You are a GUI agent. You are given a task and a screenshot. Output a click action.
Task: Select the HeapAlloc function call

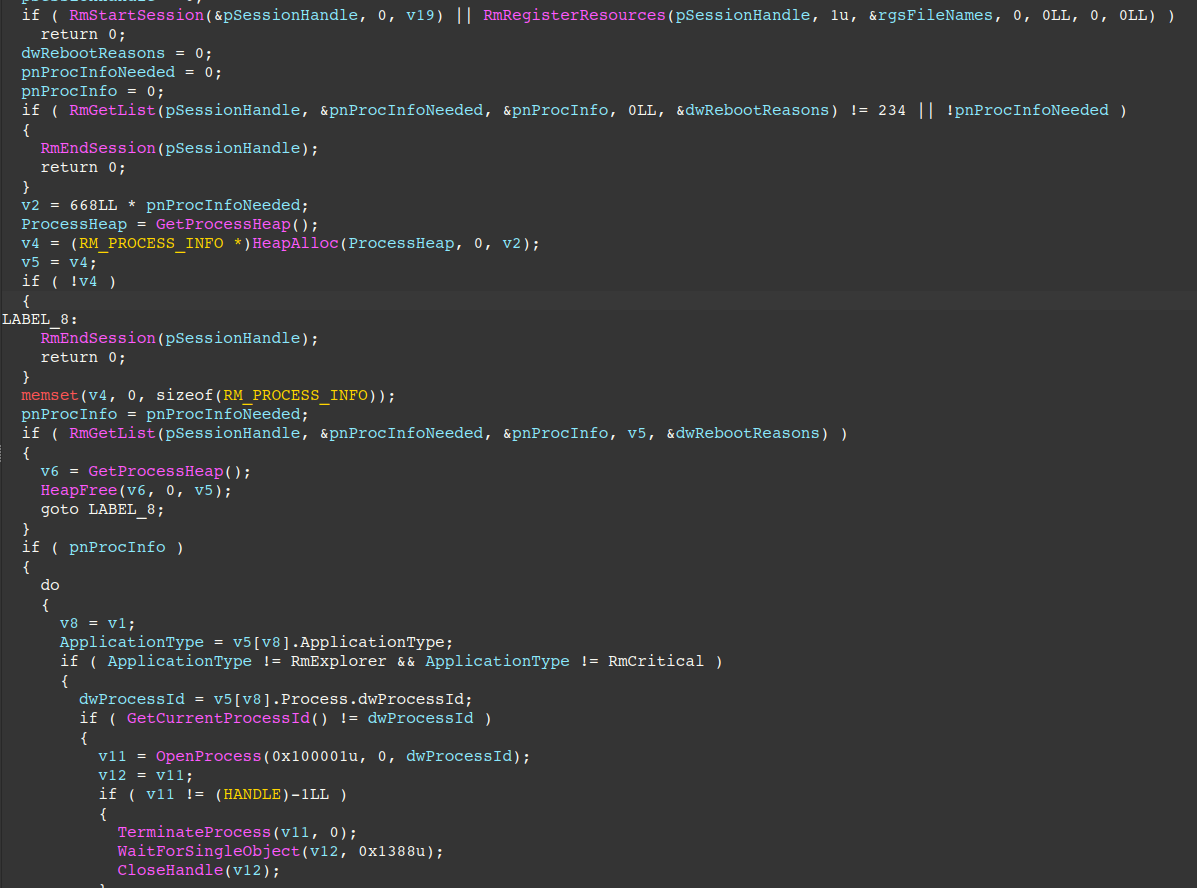tap(295, 244)
